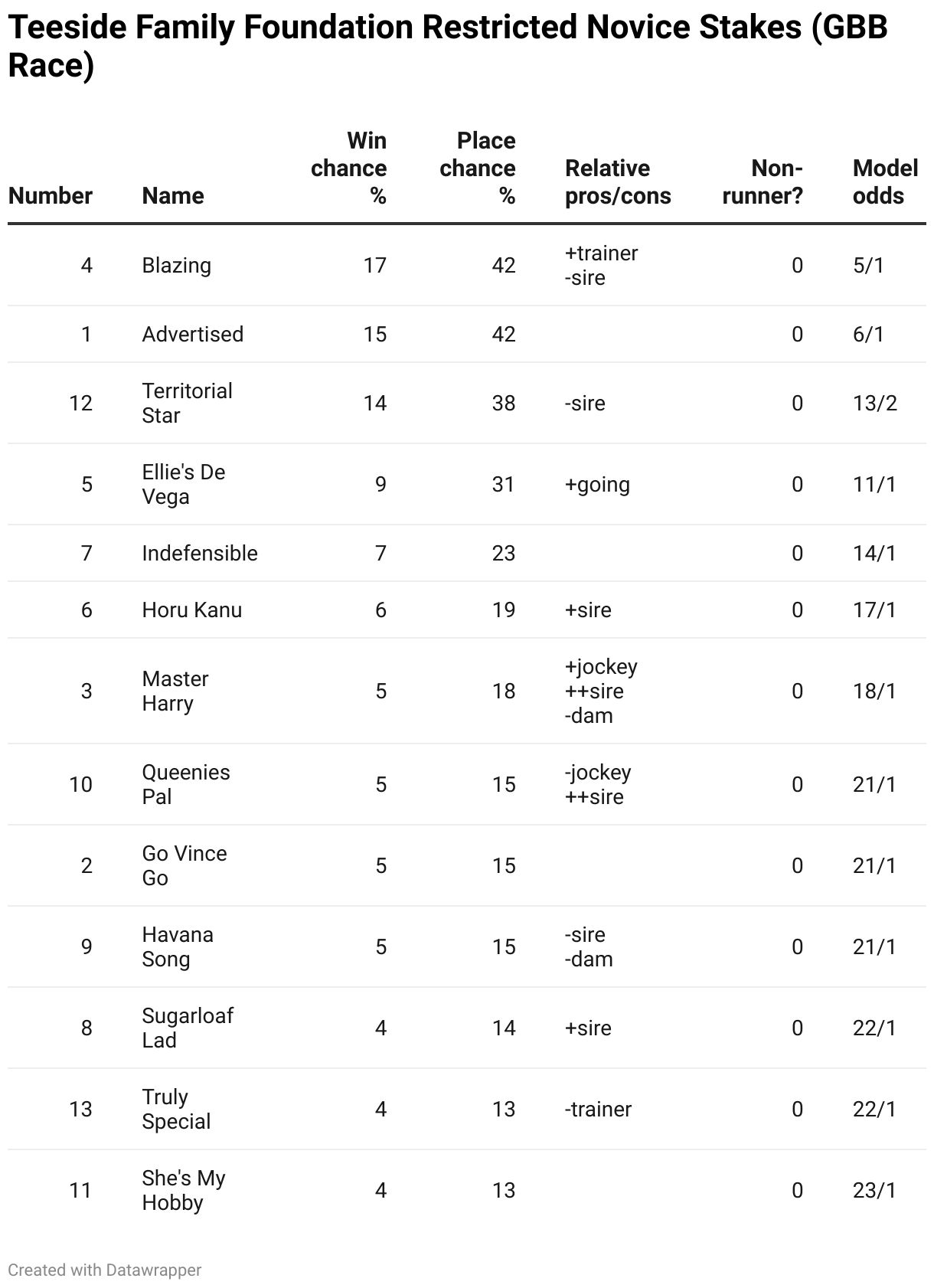Click the race title heading
The height and width of the screenshot is (1288, 934).
pos(448,46)
